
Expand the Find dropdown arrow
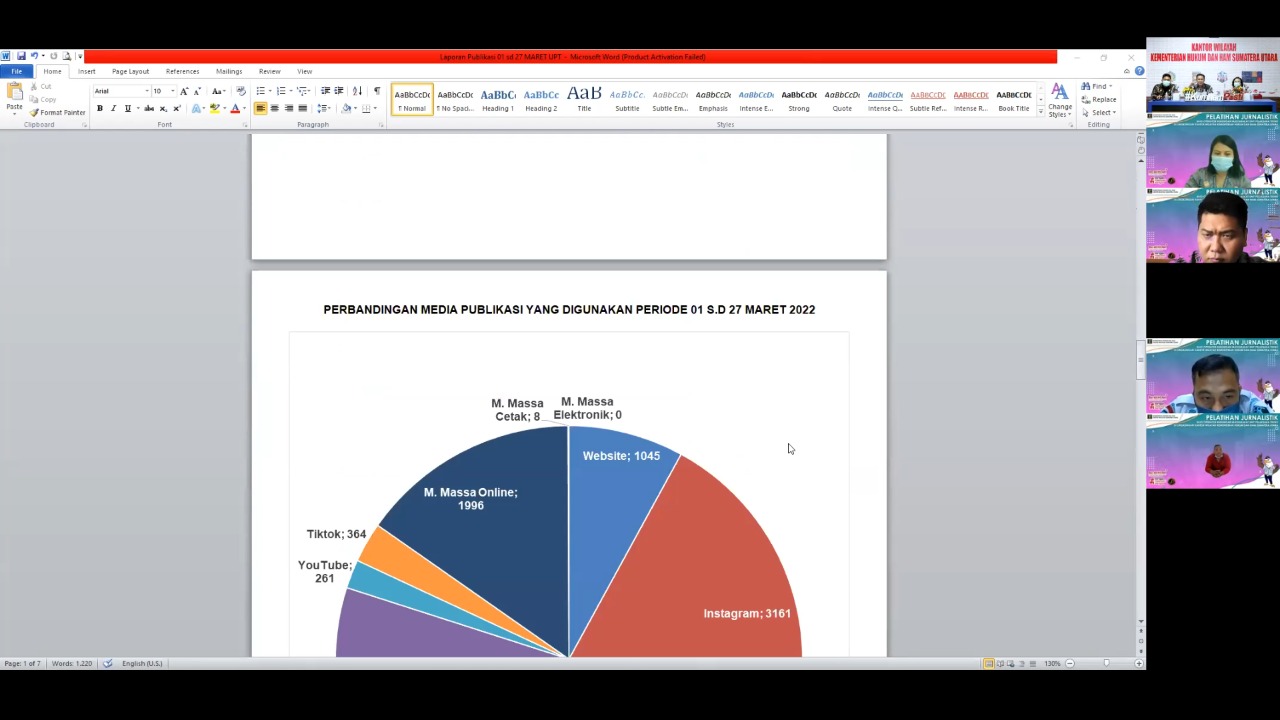coord(1112,87)
